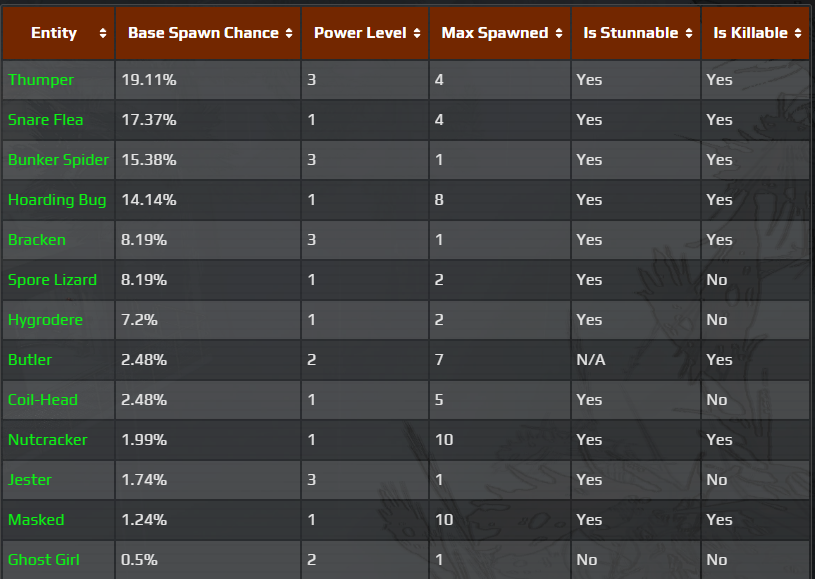Screen dimensions: 815x579
Task: Click the Is Stunnable sort arrows
Action: click(689, 33)
